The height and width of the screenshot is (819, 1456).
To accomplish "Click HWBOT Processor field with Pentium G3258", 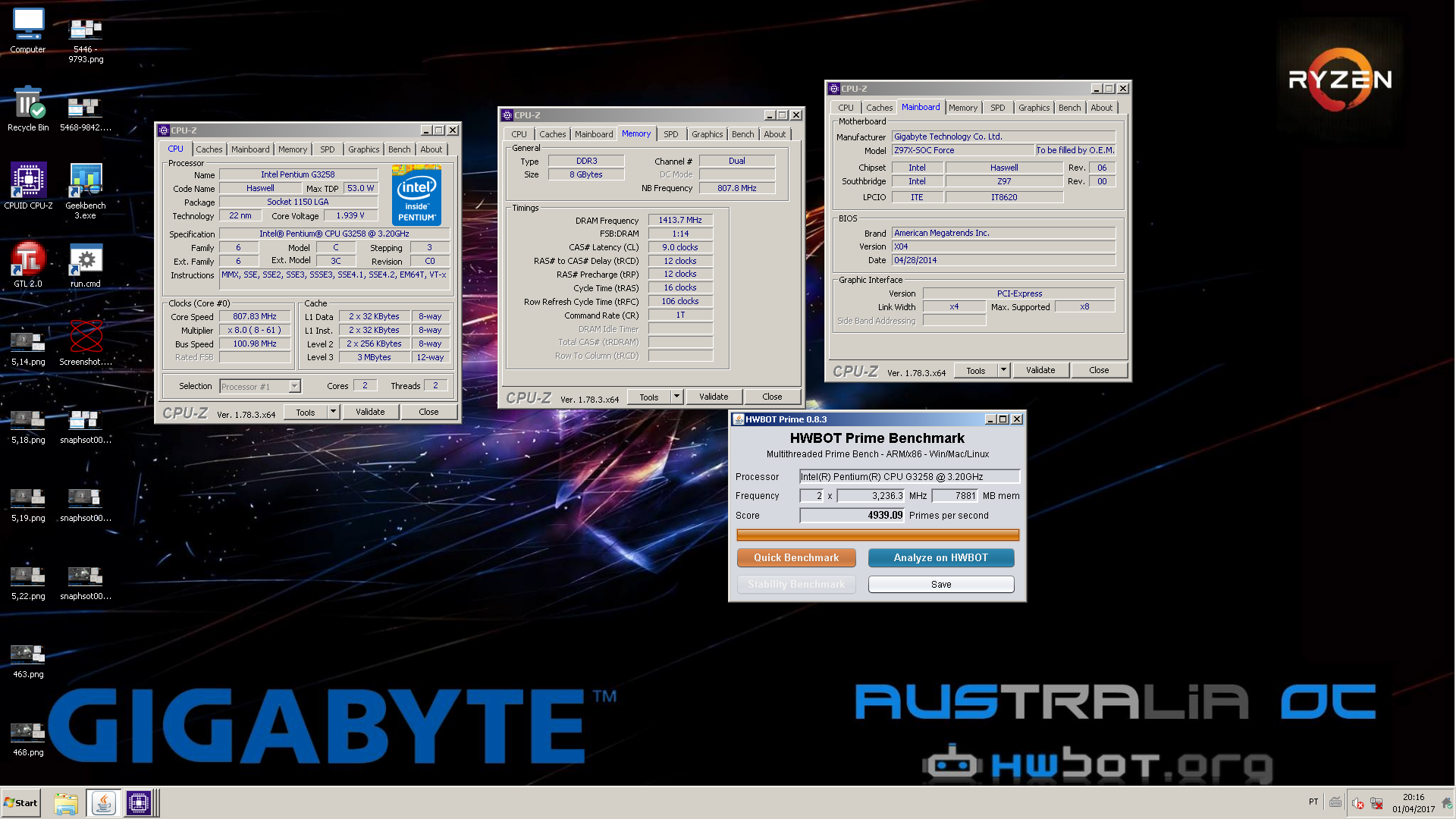I will 909,476.
